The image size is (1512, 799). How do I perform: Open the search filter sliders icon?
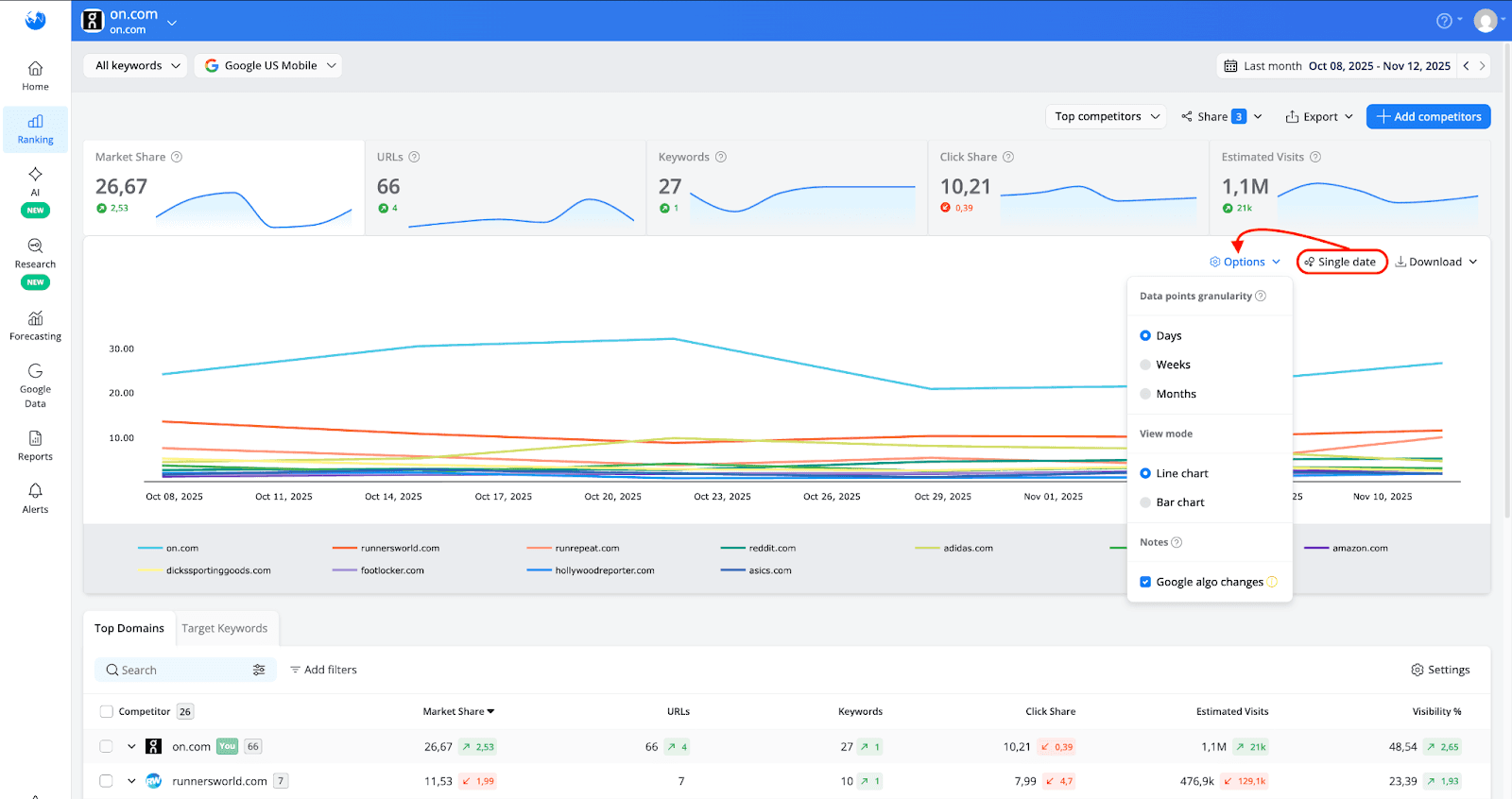pyautogui.click(x=259, y=670)
